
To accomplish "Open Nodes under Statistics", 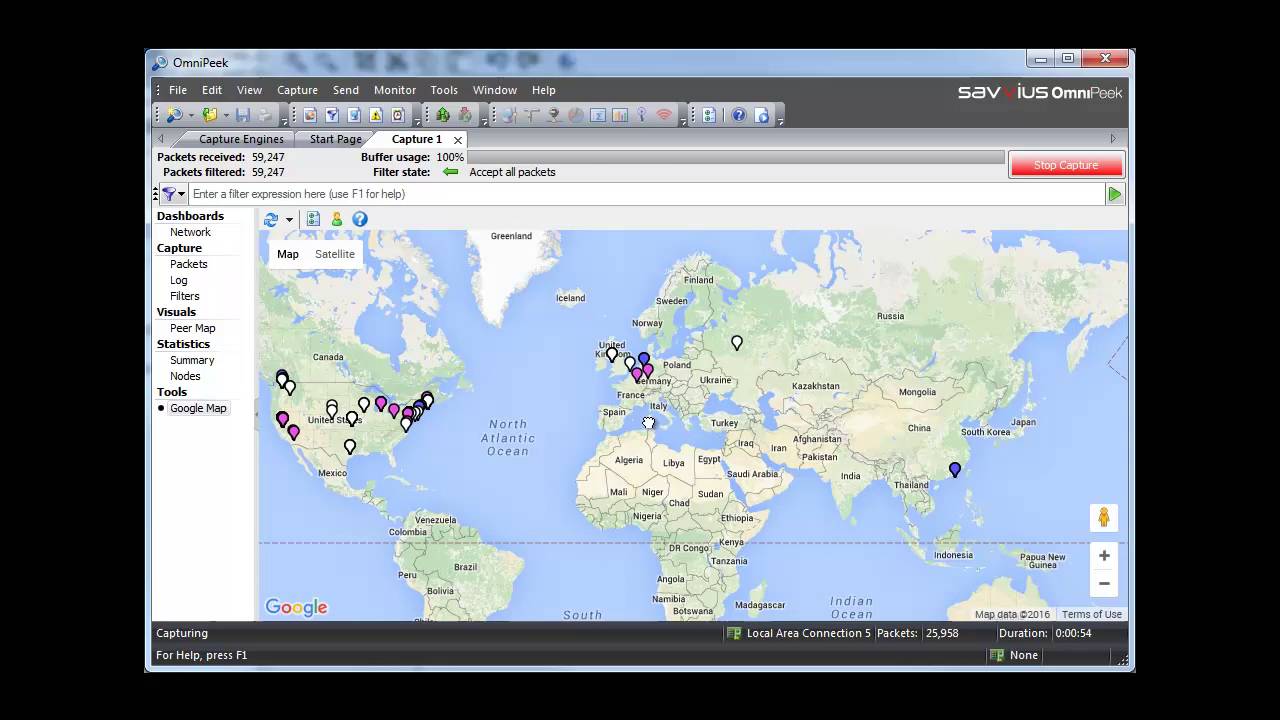I will pyautogui.click(x=185, y=376).
